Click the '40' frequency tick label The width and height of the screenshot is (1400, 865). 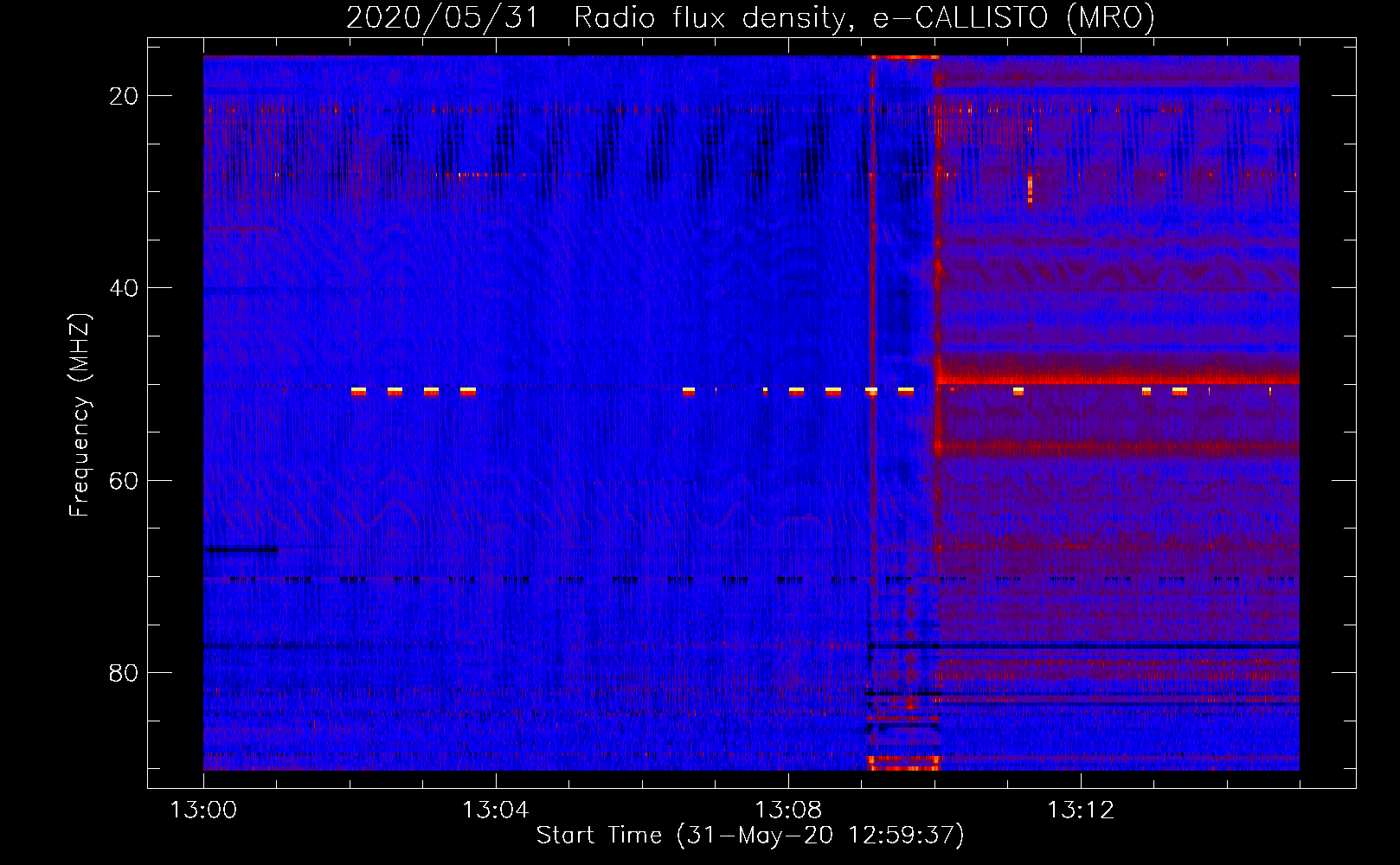point(124,288)
